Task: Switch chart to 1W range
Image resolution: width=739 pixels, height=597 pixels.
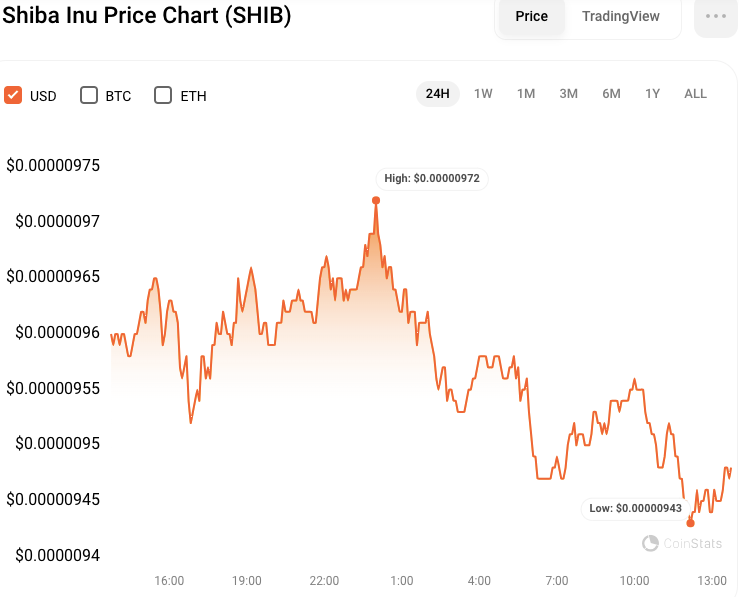Action: 483,94
